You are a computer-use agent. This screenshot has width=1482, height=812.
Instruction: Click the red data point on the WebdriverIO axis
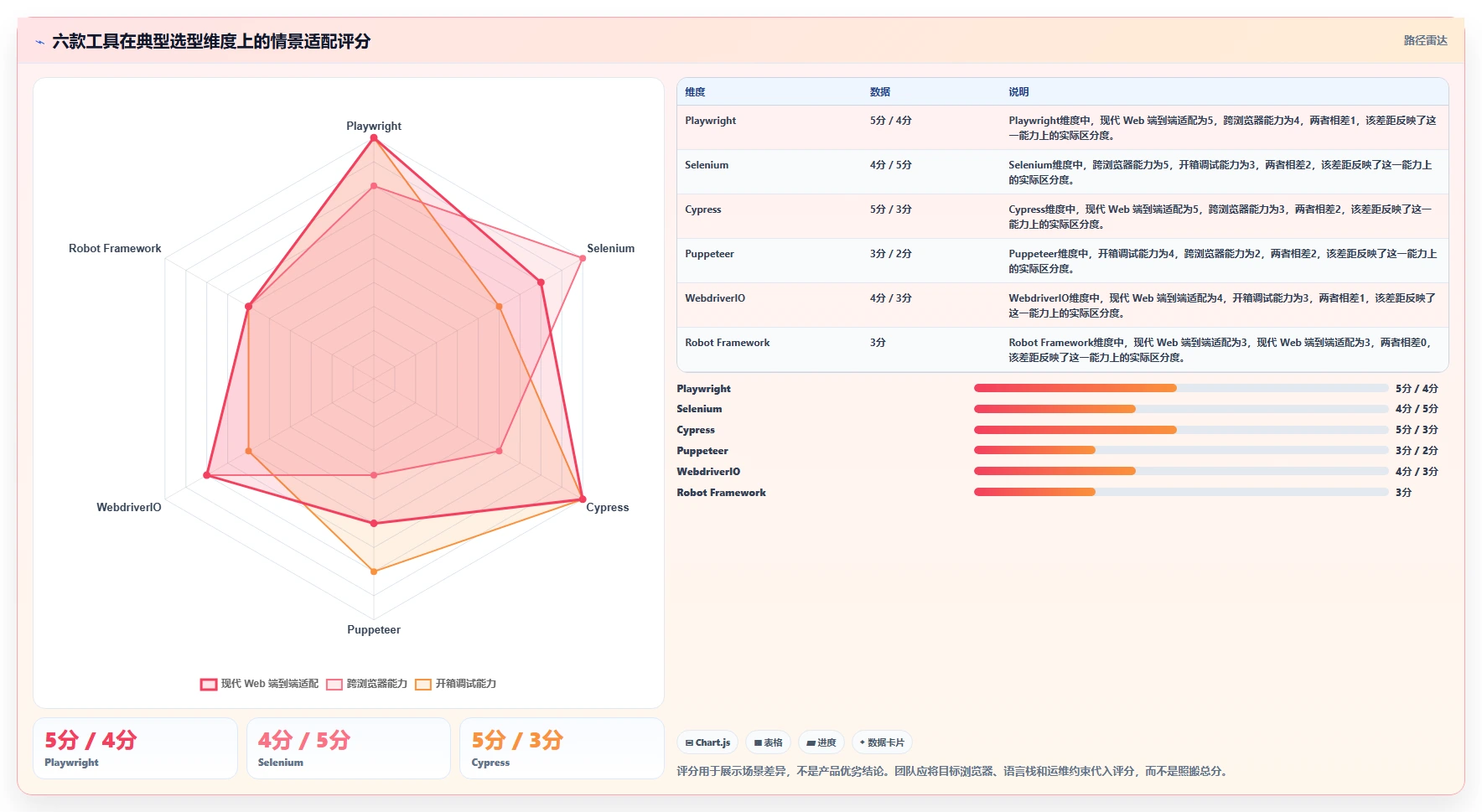207,476
